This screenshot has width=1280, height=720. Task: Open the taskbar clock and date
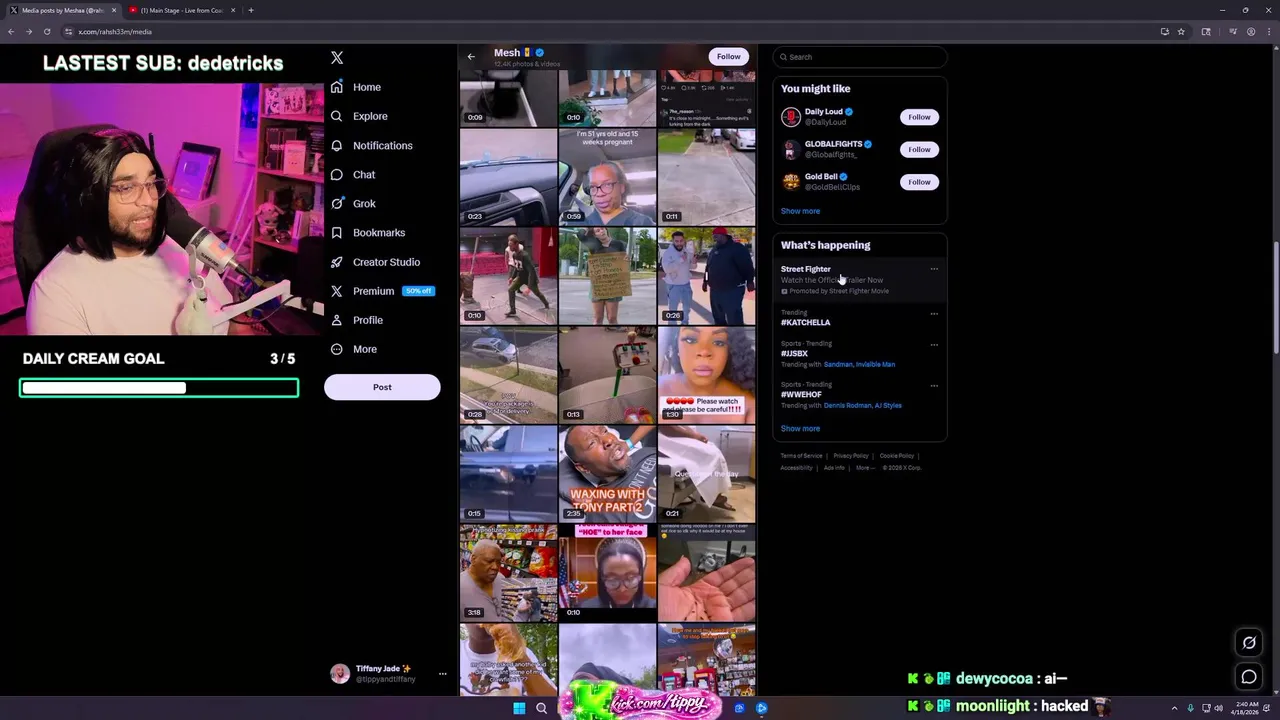click(1246, 708)
